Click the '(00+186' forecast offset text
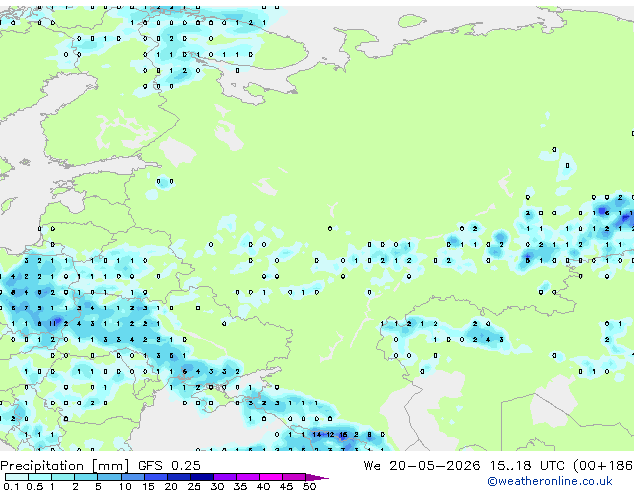This screenshot has height=490, width=634. (603, 466)
